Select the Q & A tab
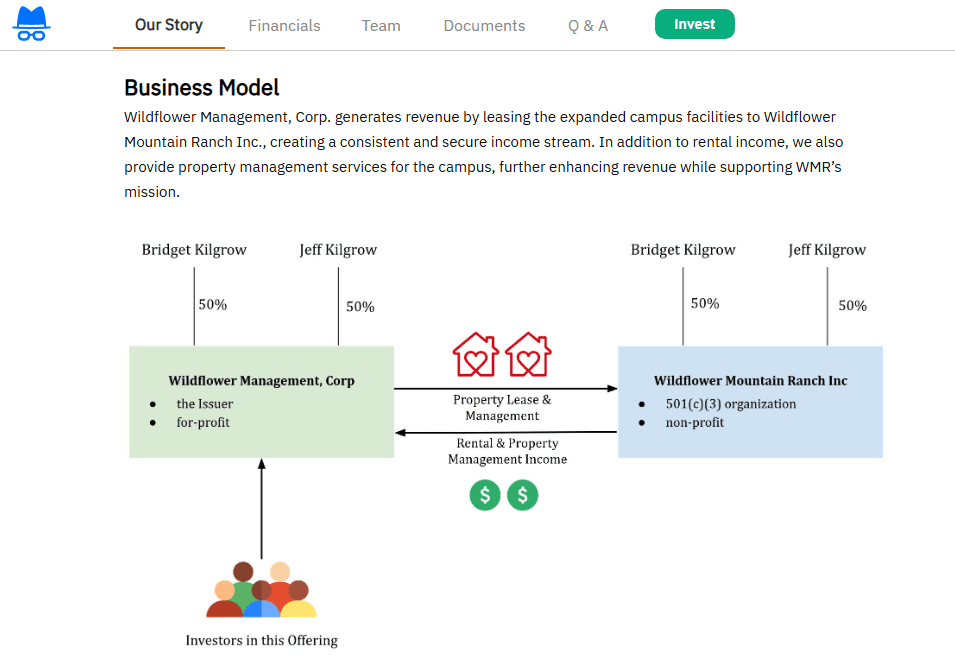Viewport: 955px width, 655px height. [x=588, y=26]
